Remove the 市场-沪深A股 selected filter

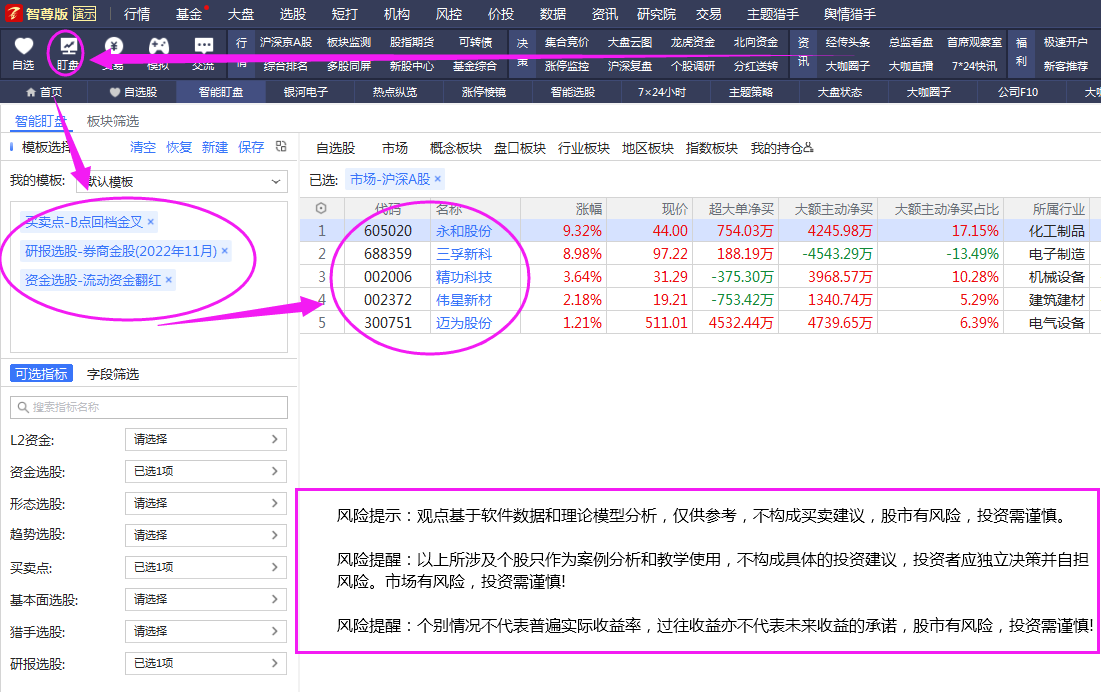(x=437, y=179)
